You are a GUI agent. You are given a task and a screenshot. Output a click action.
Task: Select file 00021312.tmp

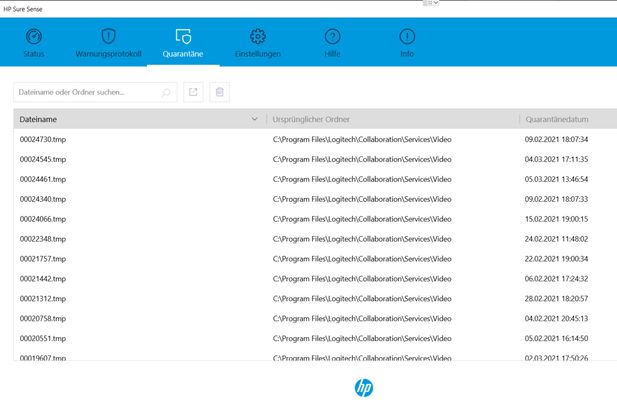click(43, 299)
